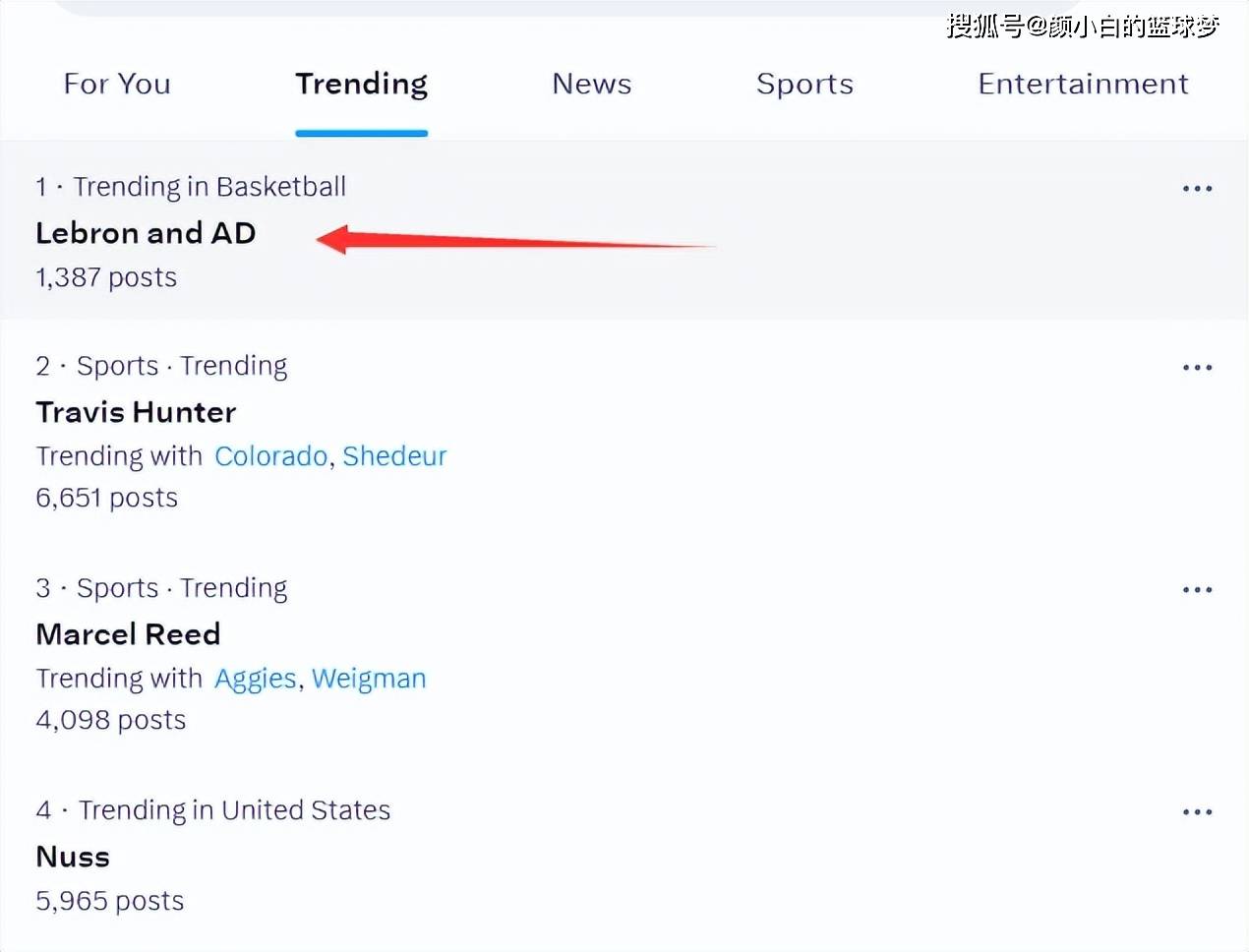Switch to the For You tab
The width and height of the screenshot is (1249, 952).
coord(117,85)
